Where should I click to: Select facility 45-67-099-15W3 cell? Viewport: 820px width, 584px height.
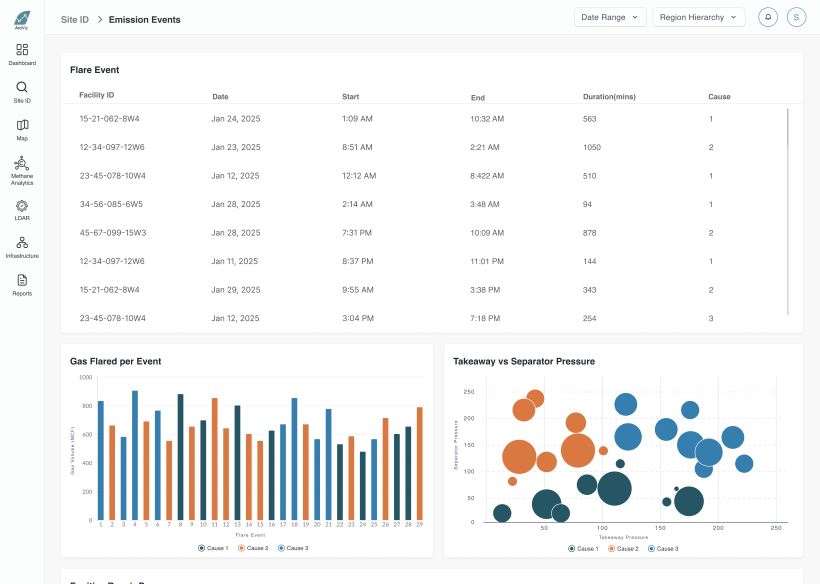113,233
